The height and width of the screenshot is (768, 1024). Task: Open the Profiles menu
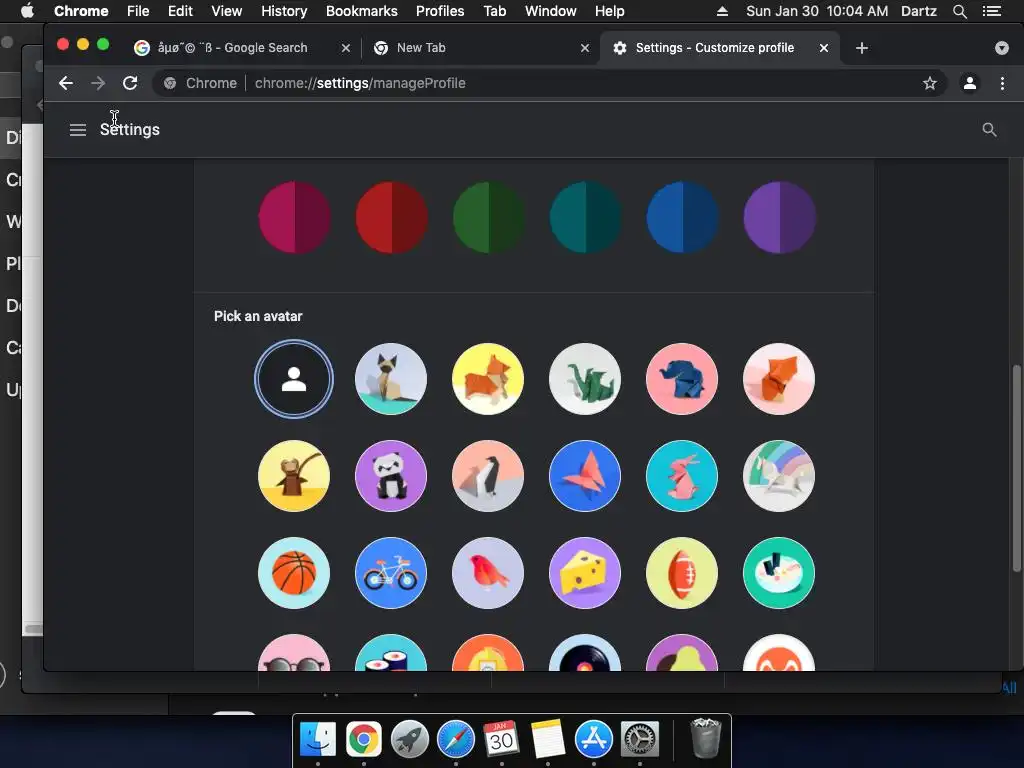pos(440,11)
